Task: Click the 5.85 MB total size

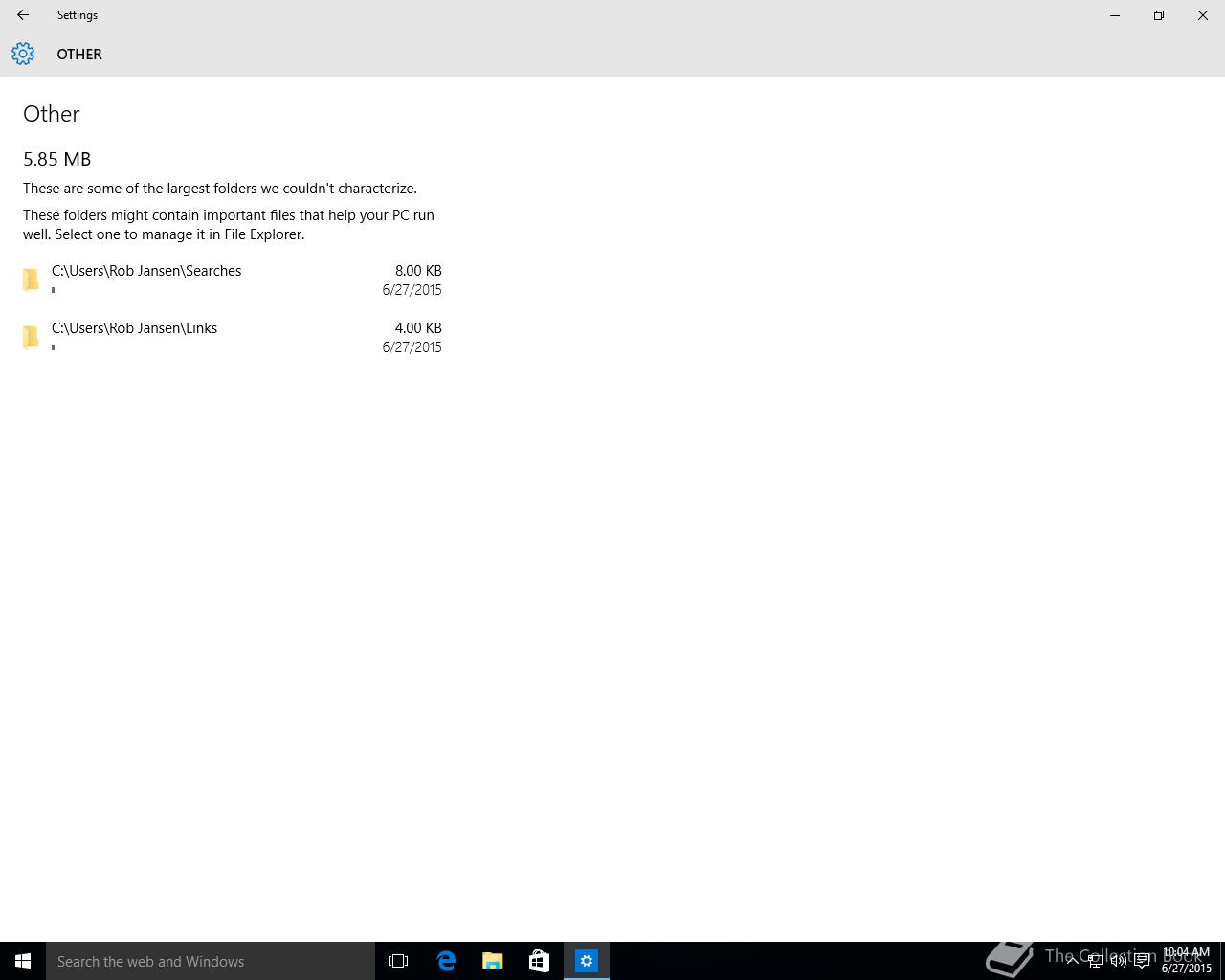Action: pyautogui.click(x=57, y=159)
